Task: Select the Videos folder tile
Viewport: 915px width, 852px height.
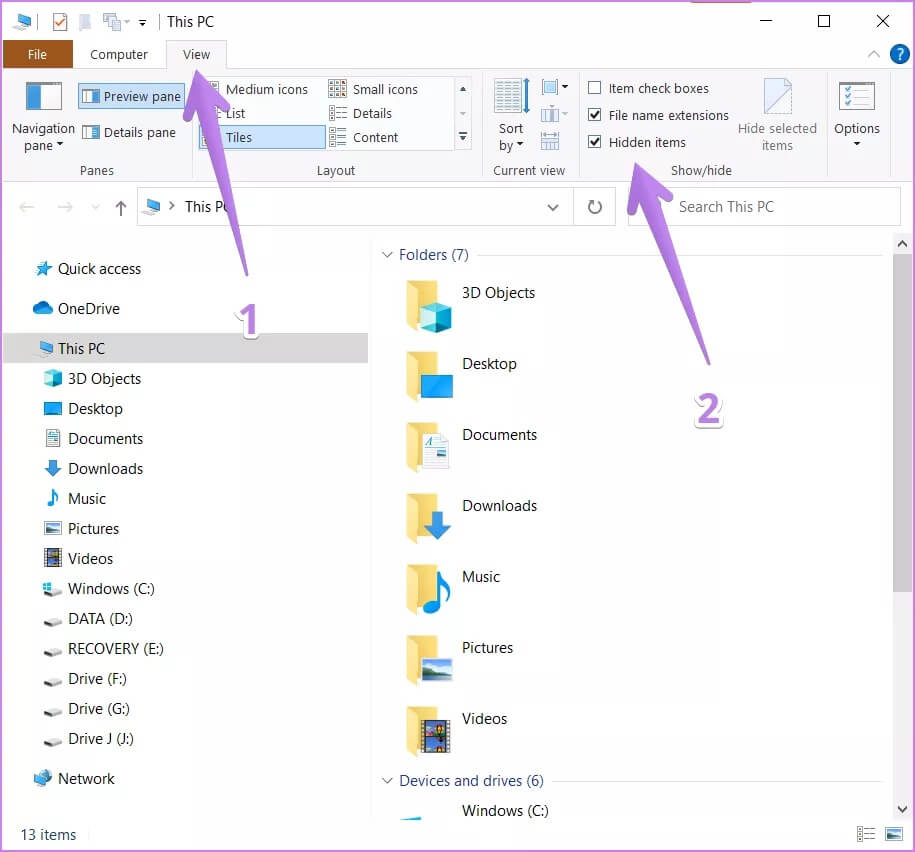Action: 457,732
